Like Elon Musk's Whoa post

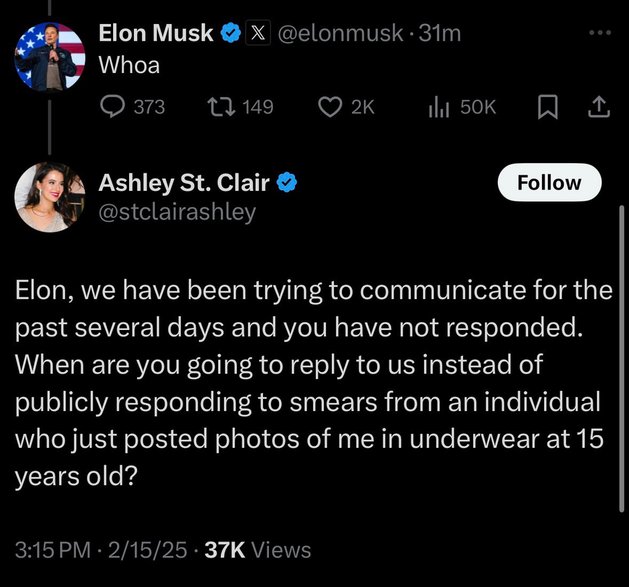click(x=346, y=107)
